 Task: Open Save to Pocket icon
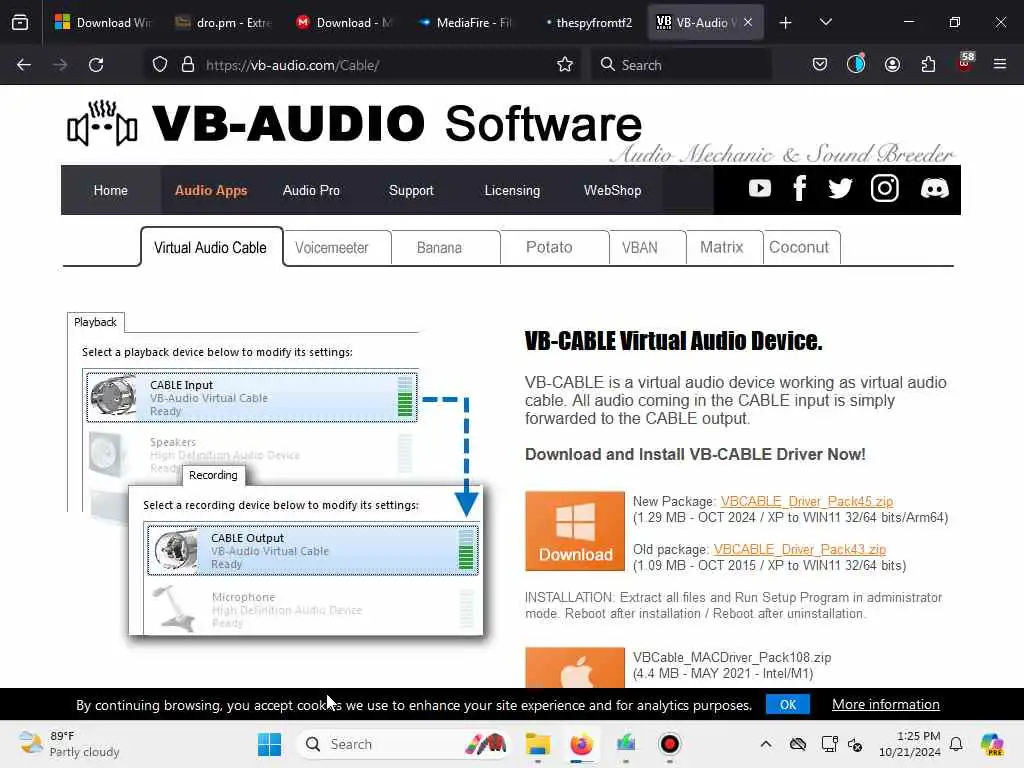pyautogui.click(x=820, y=65)
